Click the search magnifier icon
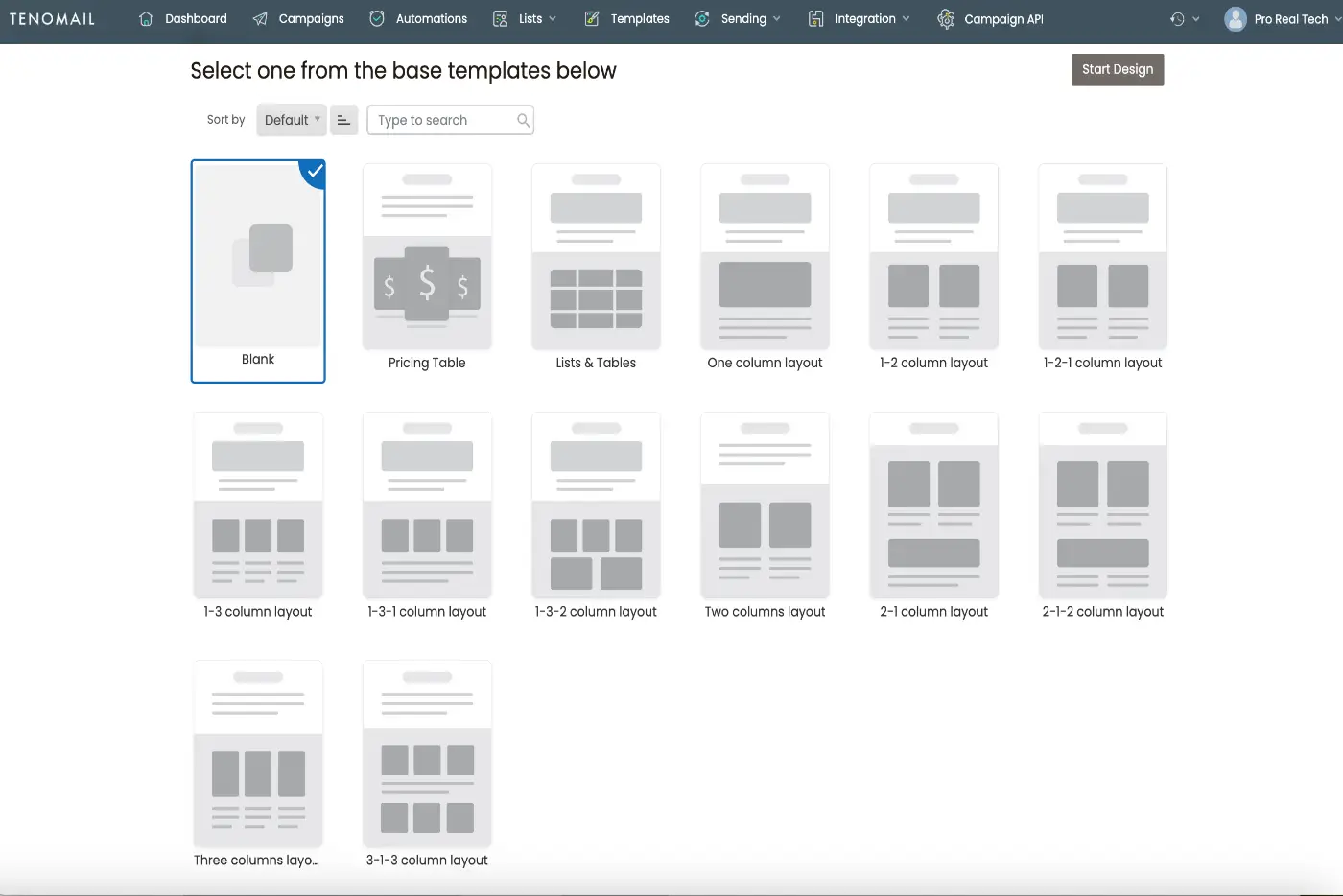Image resolution: width=1343 pixels, height=896 pixels. (523, 120)
